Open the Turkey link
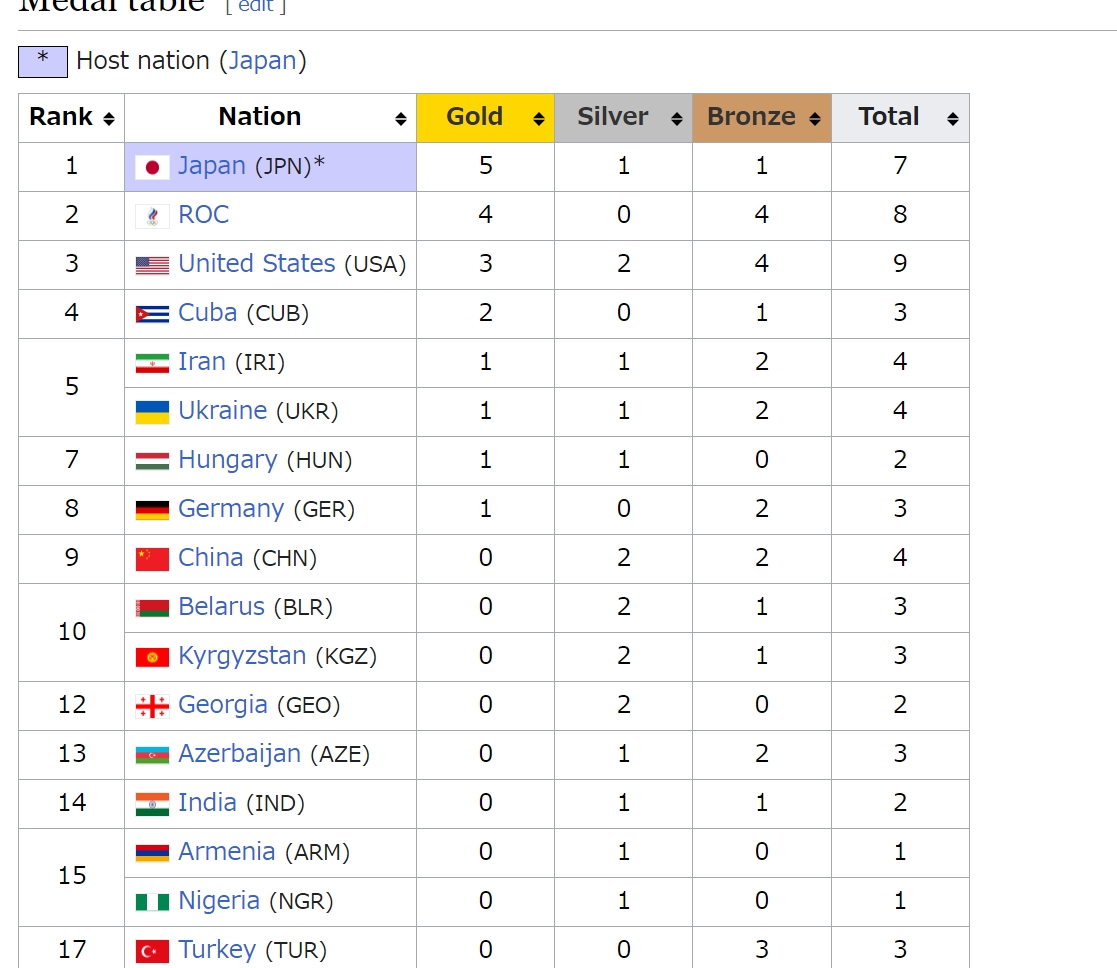This screenshot has height=968, width=1117. click(x=217, y=950)
